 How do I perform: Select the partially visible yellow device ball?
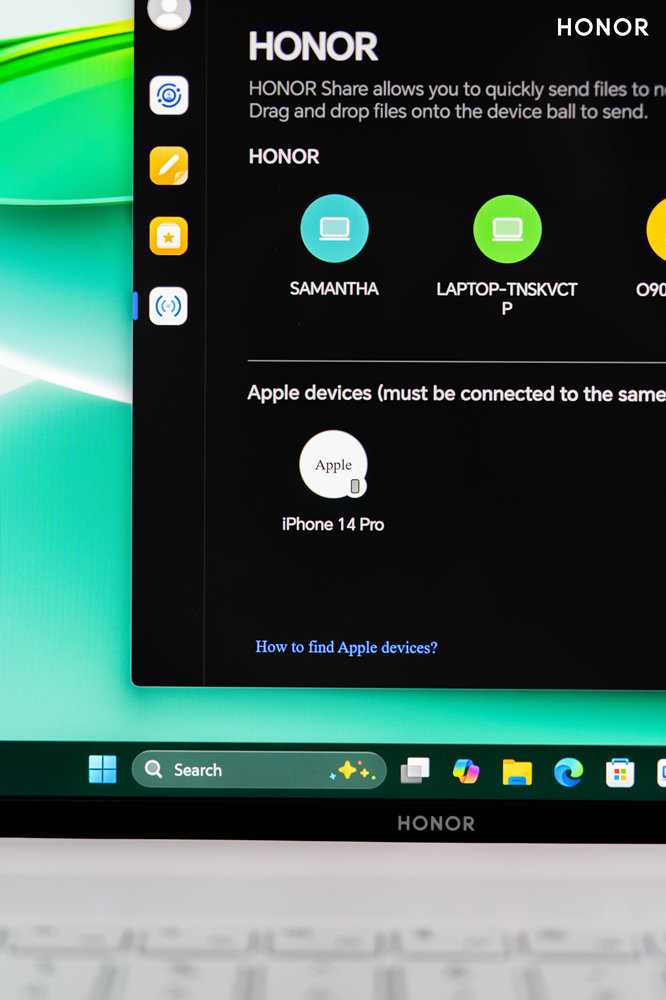[656, 230]
